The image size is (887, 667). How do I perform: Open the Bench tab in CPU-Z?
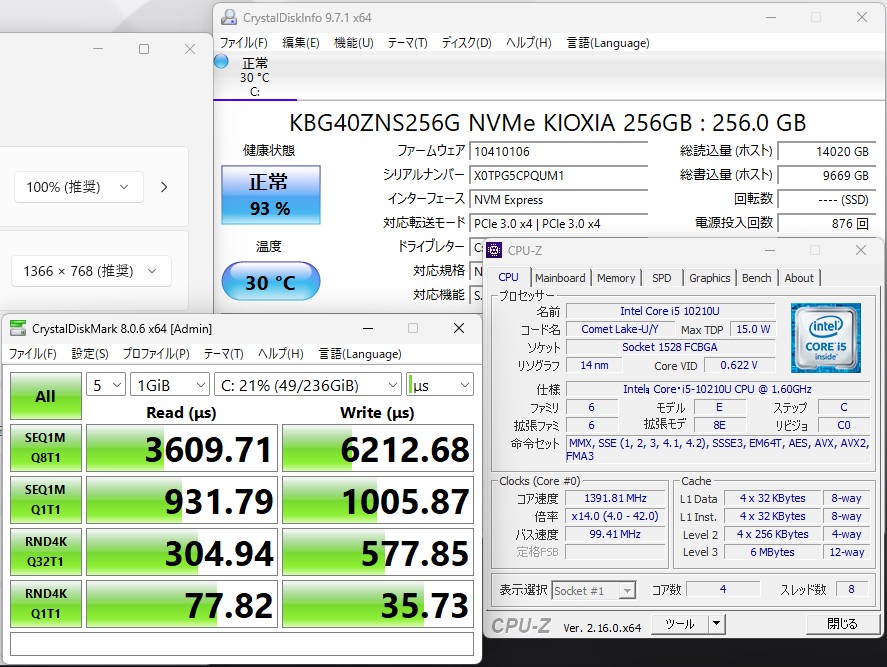pyautogui.click(x=756, y=278)
